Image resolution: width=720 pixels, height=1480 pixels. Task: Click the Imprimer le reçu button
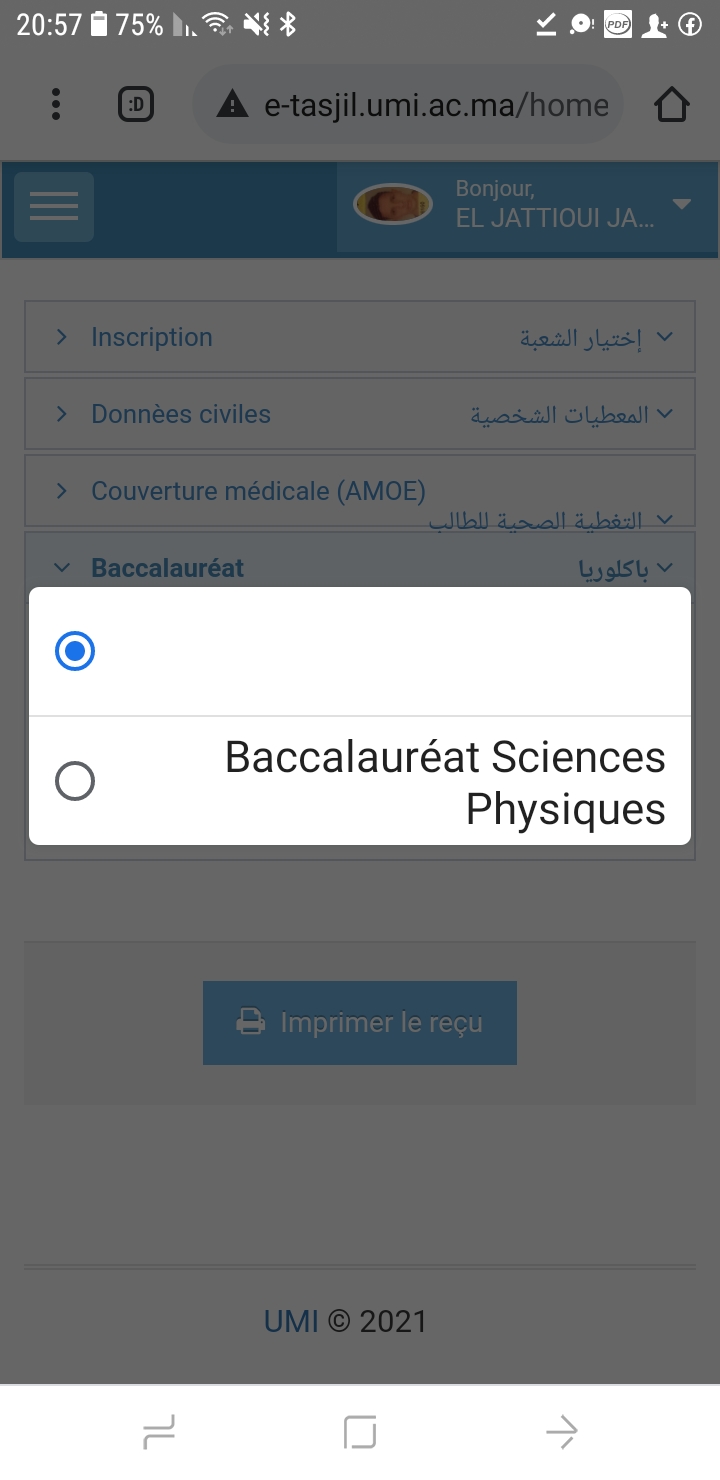(360, 1023)
